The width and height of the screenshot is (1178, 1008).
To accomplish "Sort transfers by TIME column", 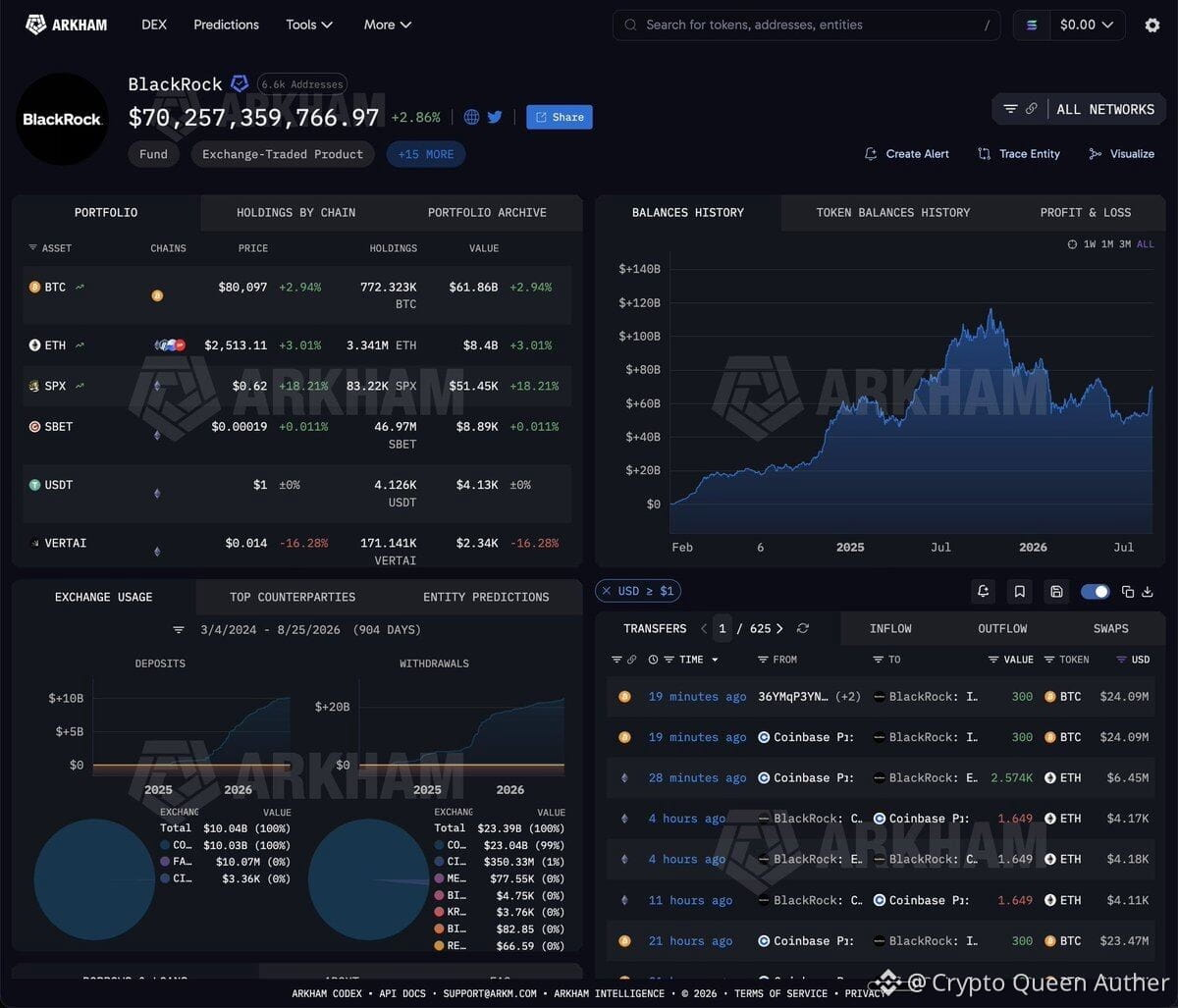I will coord(691,660).
